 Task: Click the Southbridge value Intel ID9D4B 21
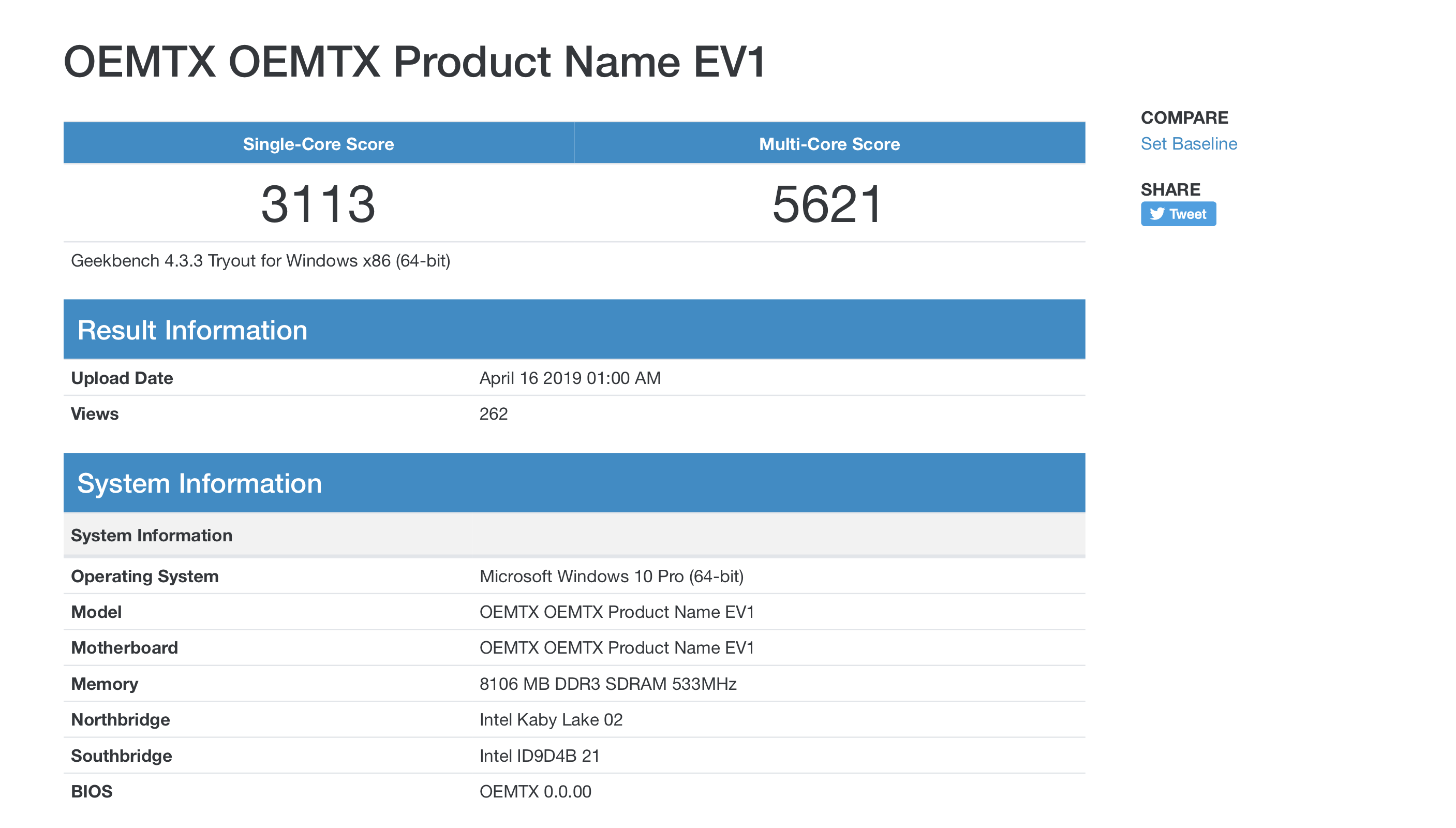pyautogui.click(x=539, y=756)
